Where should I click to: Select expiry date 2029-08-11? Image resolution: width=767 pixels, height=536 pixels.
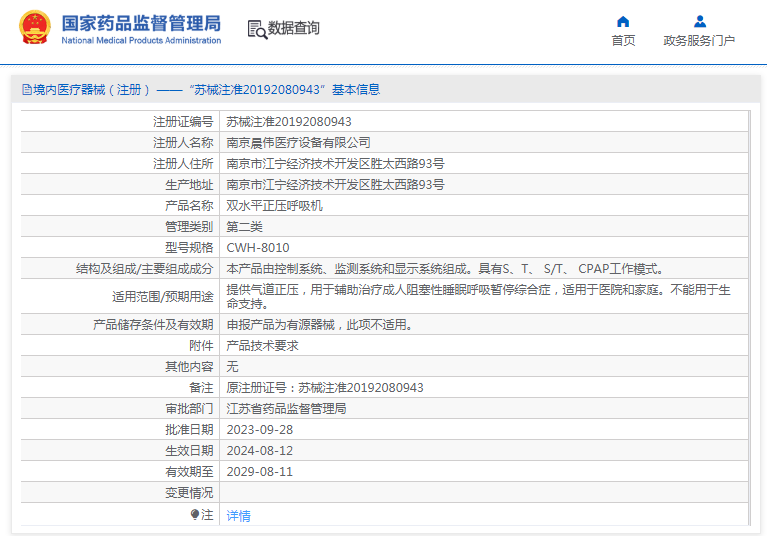tap(260, 472)
